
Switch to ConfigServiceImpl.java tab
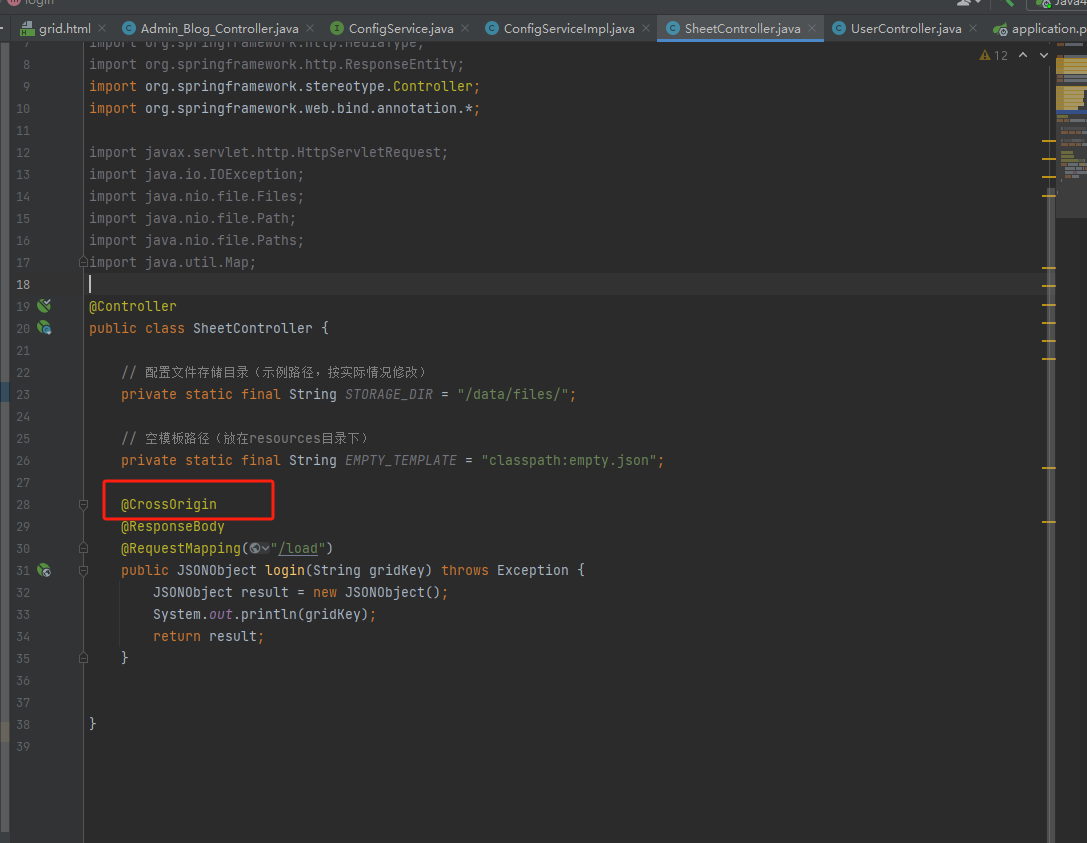[568, 28]
